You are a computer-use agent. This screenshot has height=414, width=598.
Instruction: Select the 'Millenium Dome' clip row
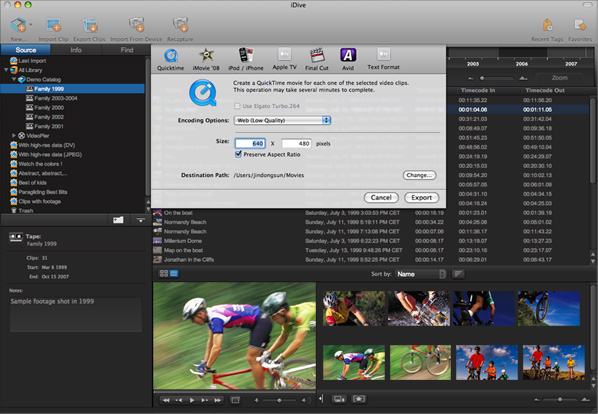(371, 241)
